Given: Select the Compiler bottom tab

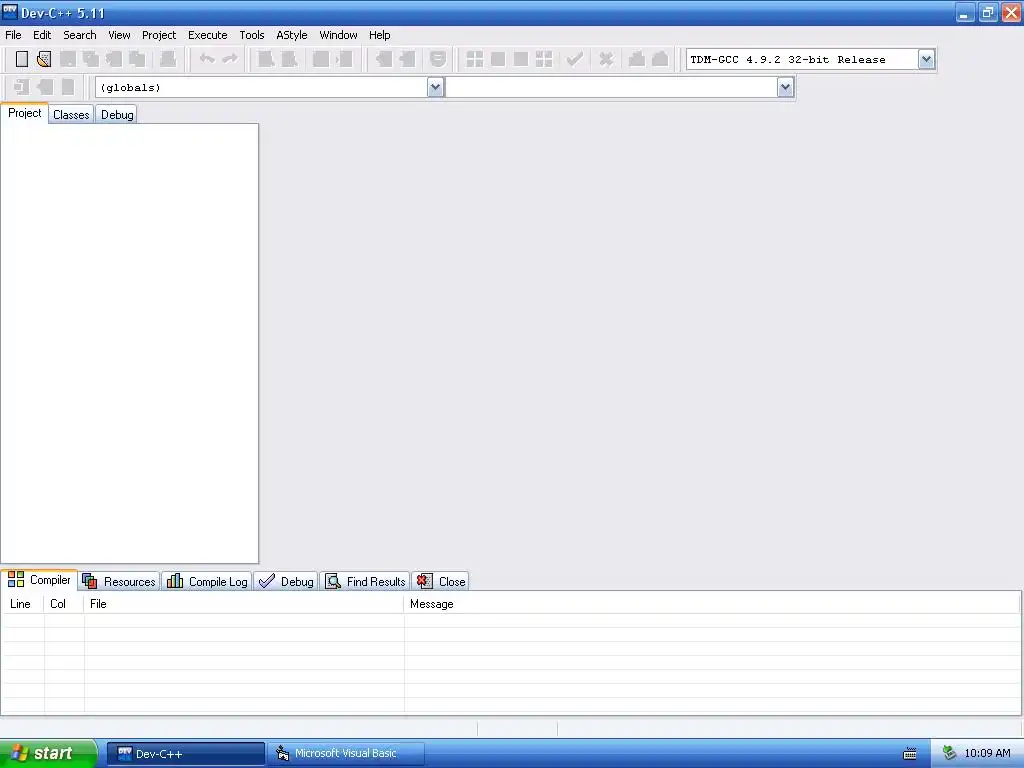Looking at the screenshot, I should [x=39, y=580].
